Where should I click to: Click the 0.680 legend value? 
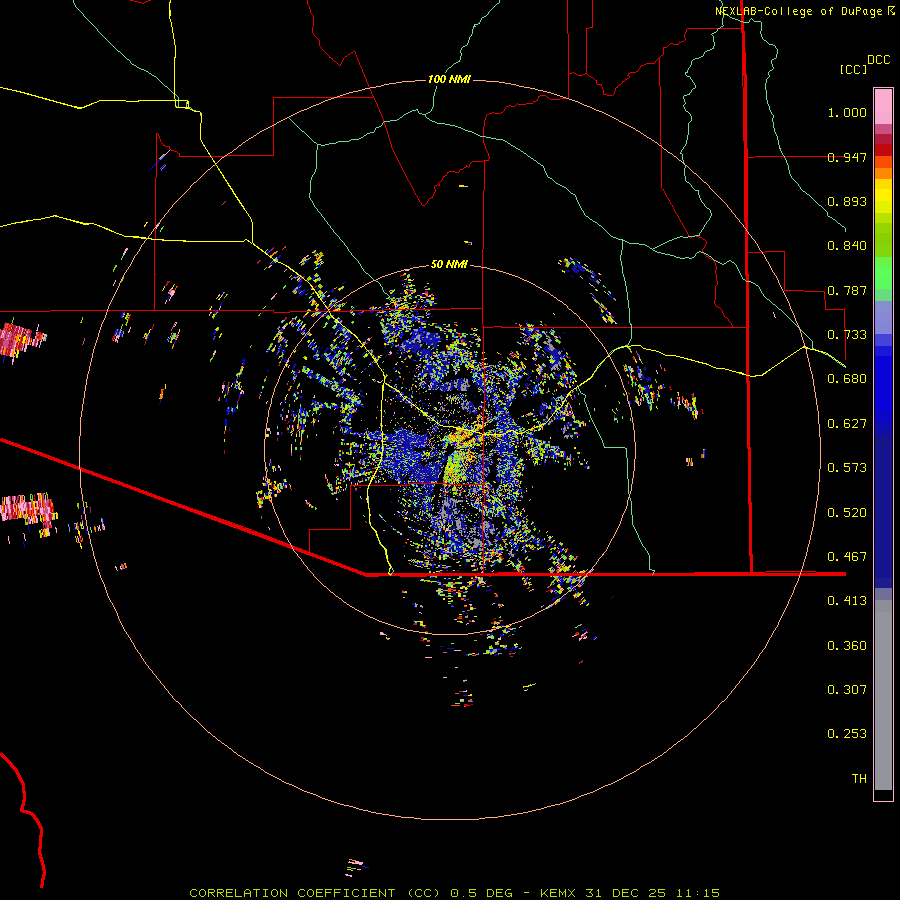[847, 379]
